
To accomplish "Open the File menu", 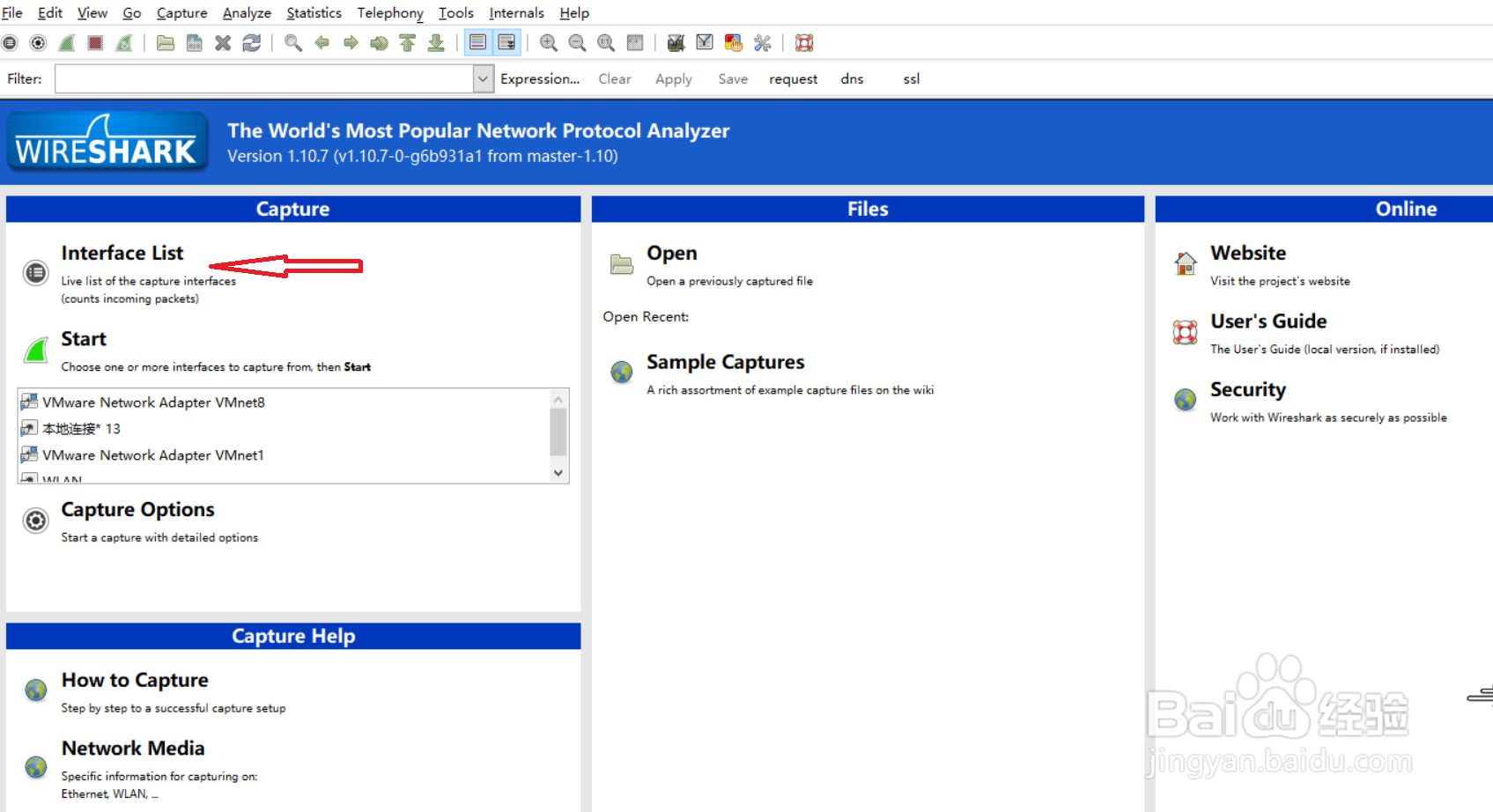I will click(x=12, y=12).
